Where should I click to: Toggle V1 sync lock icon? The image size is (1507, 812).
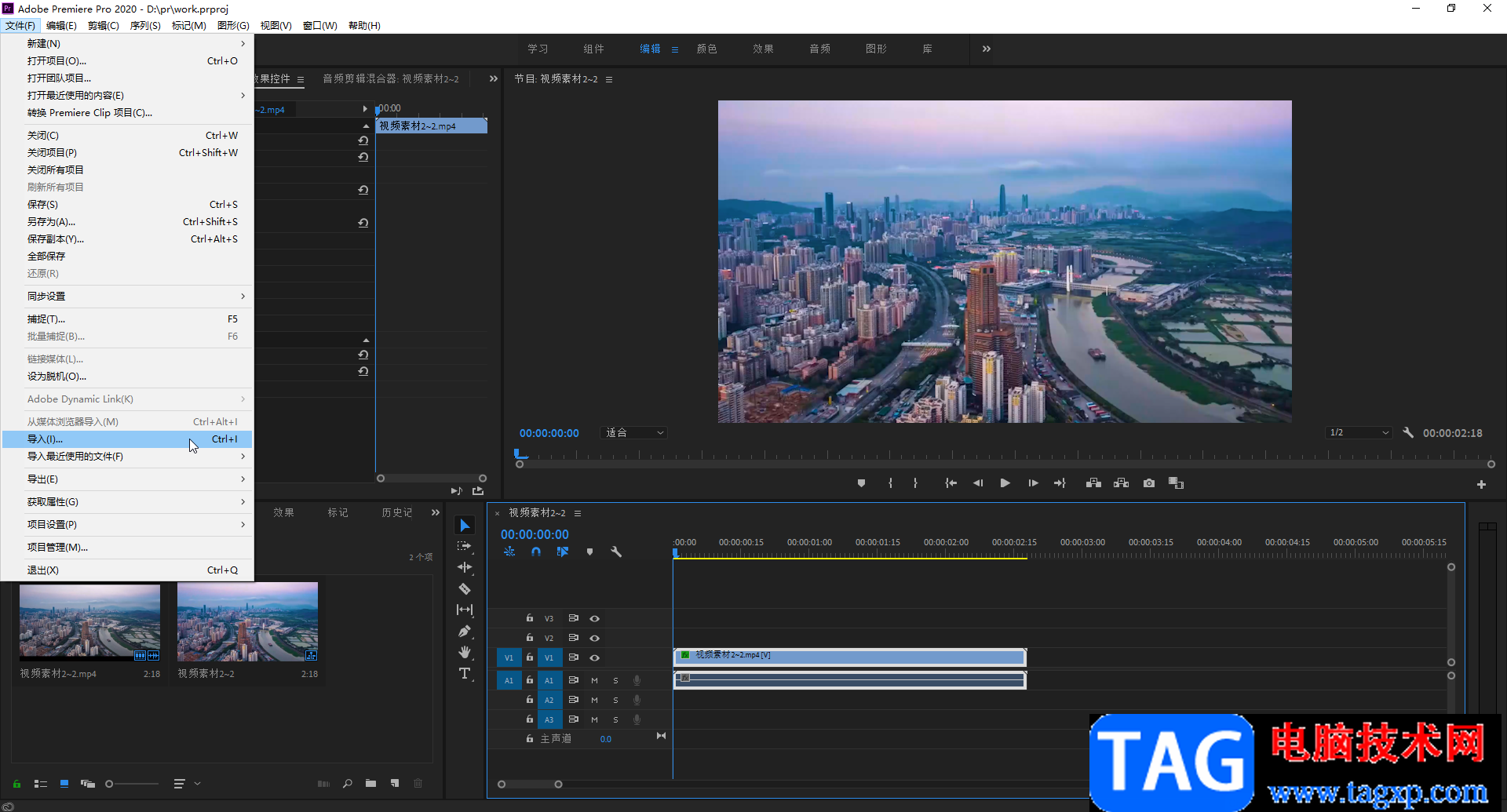click(573, 657)
